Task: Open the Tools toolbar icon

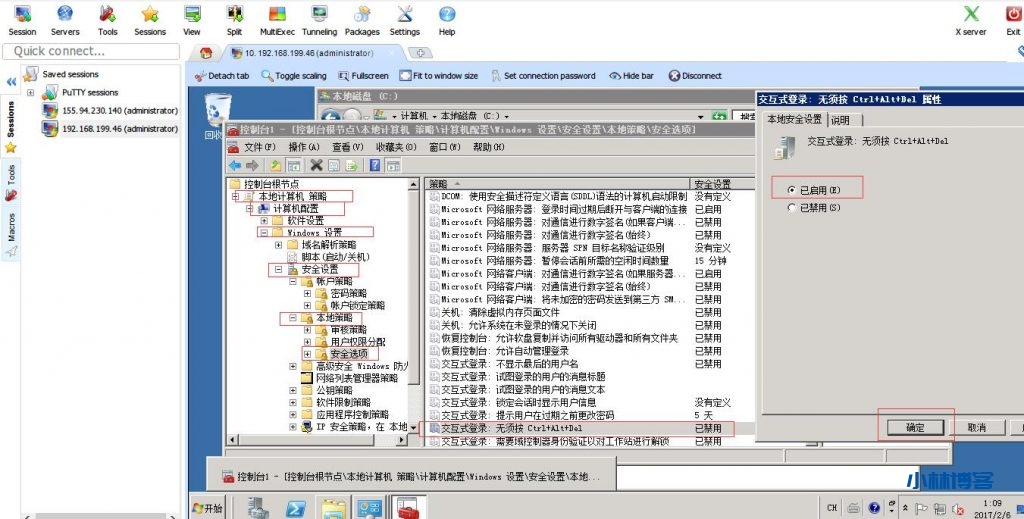Action: 107,19
